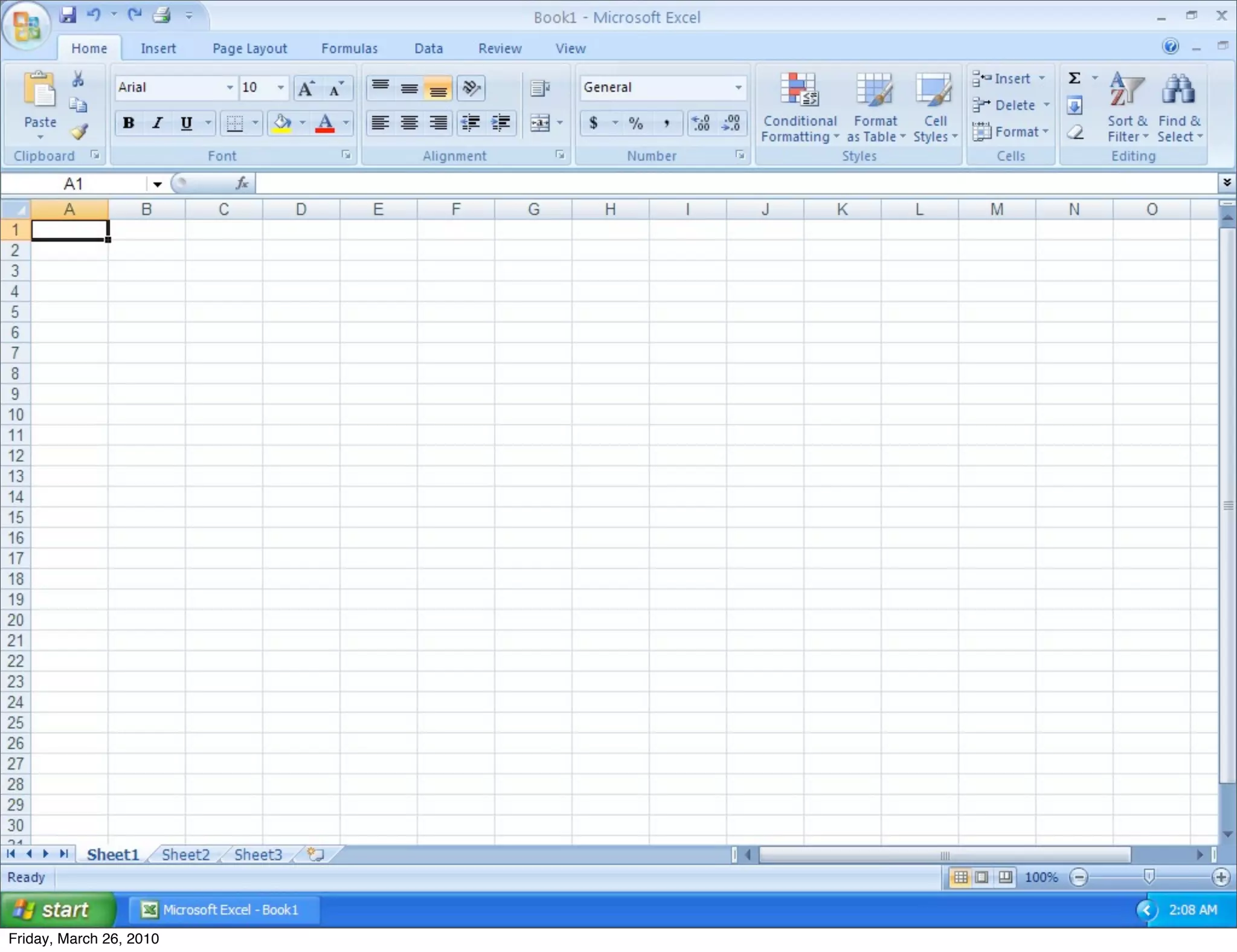Click the AutoSum sigma icon

[1075, 79]
